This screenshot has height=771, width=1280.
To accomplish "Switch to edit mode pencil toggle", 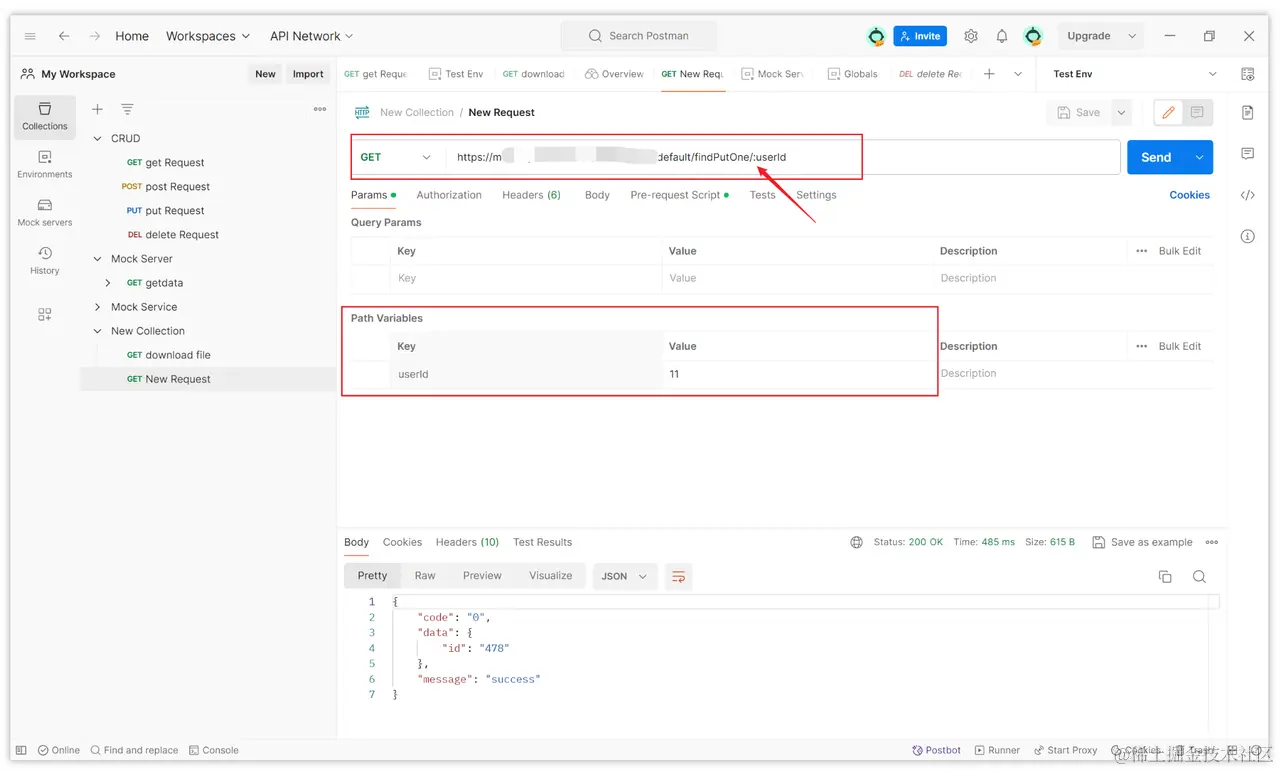I will point(1167,113).
